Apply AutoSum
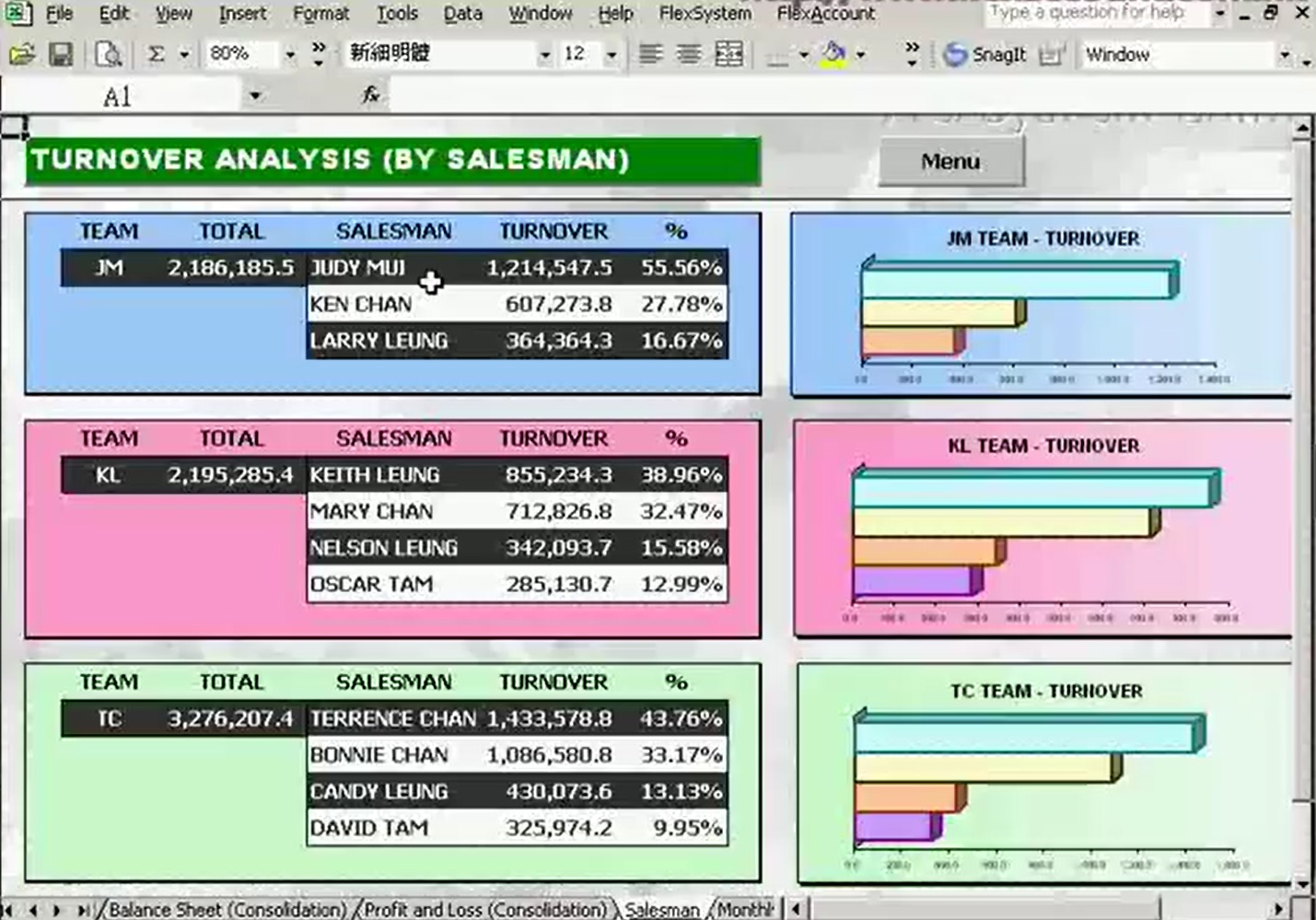Image resolution: width=1316 pixels, height=920 pixels. [x=157, y=53]
